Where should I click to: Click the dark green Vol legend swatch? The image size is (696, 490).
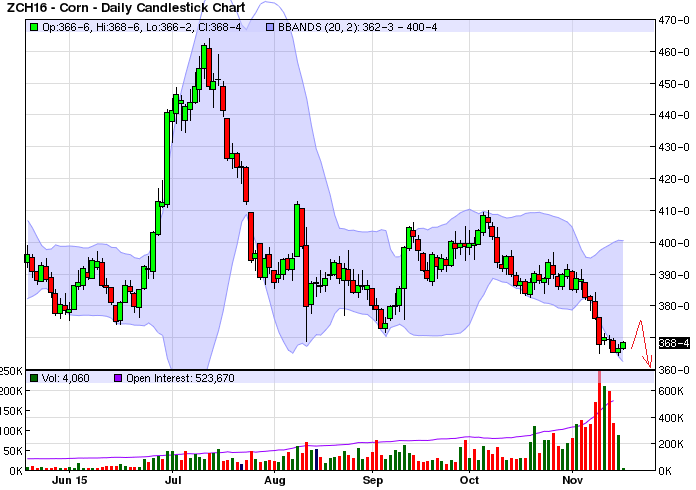[x=35, y=378]
